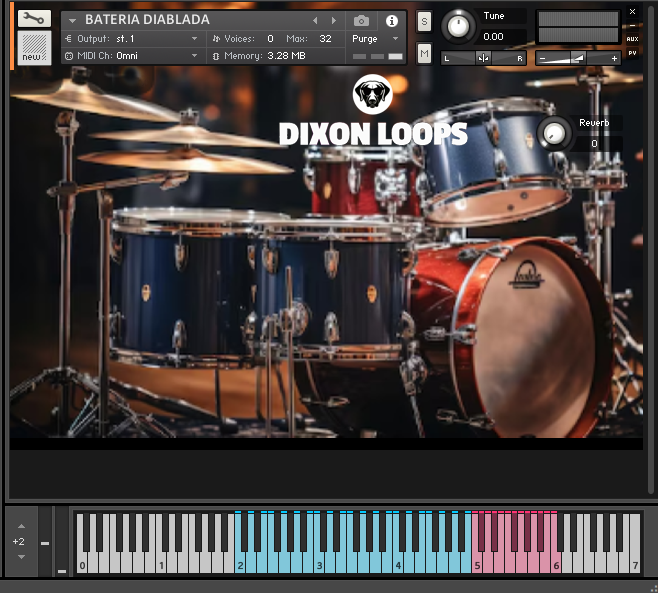Viewport: 658px width, 593px height.
Task: Open the wrench instrument edit mode
Action: click(x=33, y=18)
